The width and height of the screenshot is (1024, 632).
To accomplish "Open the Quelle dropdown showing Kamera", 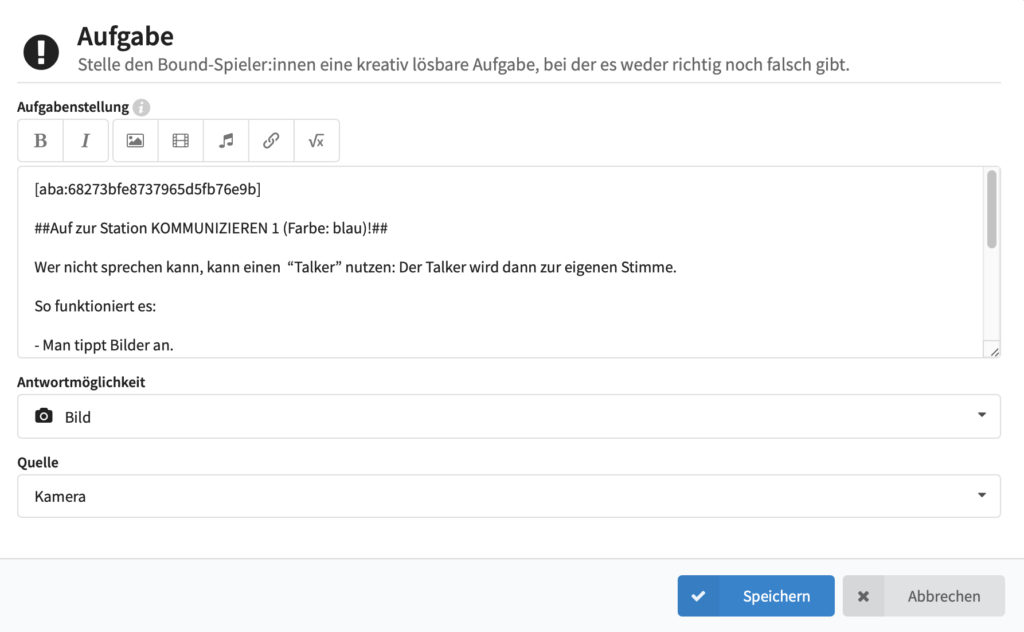I will (508, 496).
